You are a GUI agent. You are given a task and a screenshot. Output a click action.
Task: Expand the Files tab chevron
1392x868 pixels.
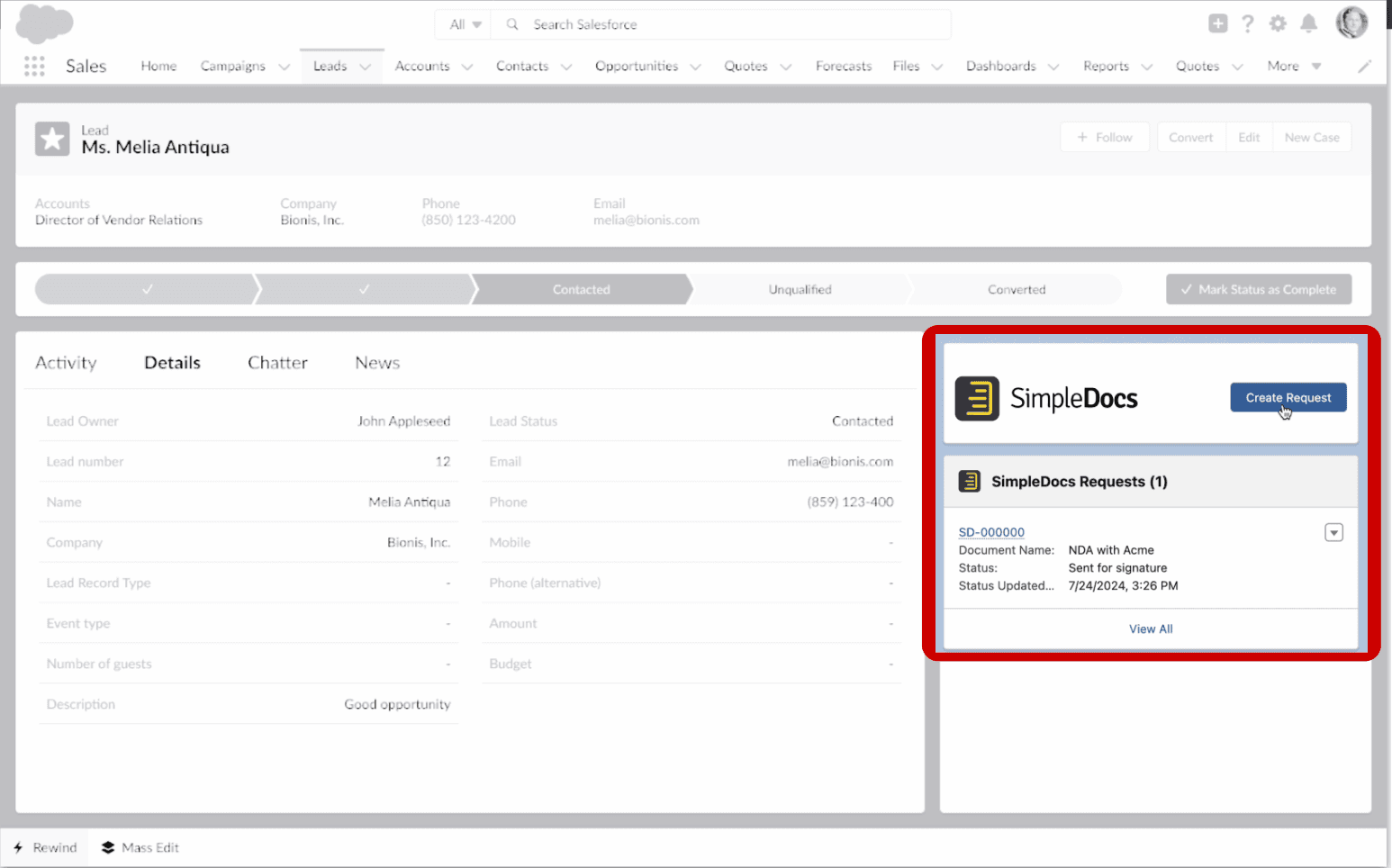[937, 67]
